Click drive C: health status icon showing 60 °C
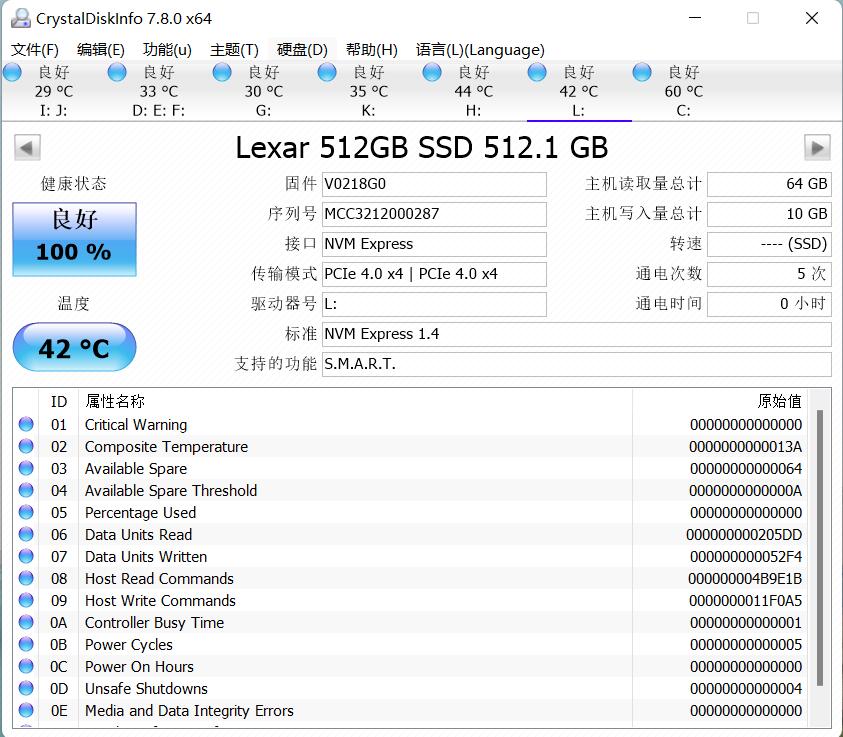The image size is (843, 737). [640, 72]
